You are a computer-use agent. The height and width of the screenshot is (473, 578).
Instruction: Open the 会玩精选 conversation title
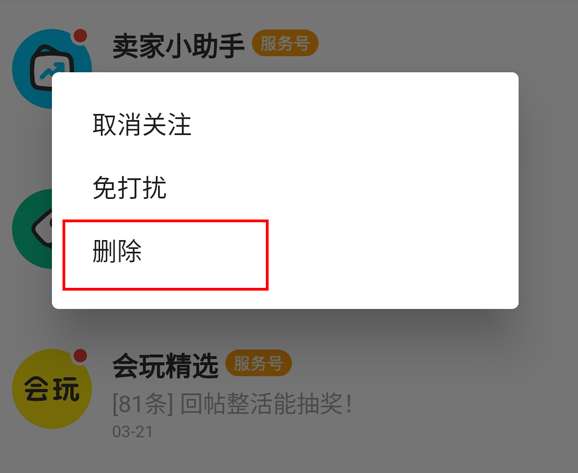point(166,366)
